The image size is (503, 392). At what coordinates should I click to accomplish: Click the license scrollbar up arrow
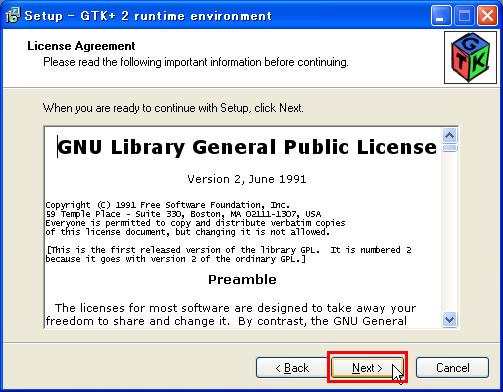click(x=450, y=135)
